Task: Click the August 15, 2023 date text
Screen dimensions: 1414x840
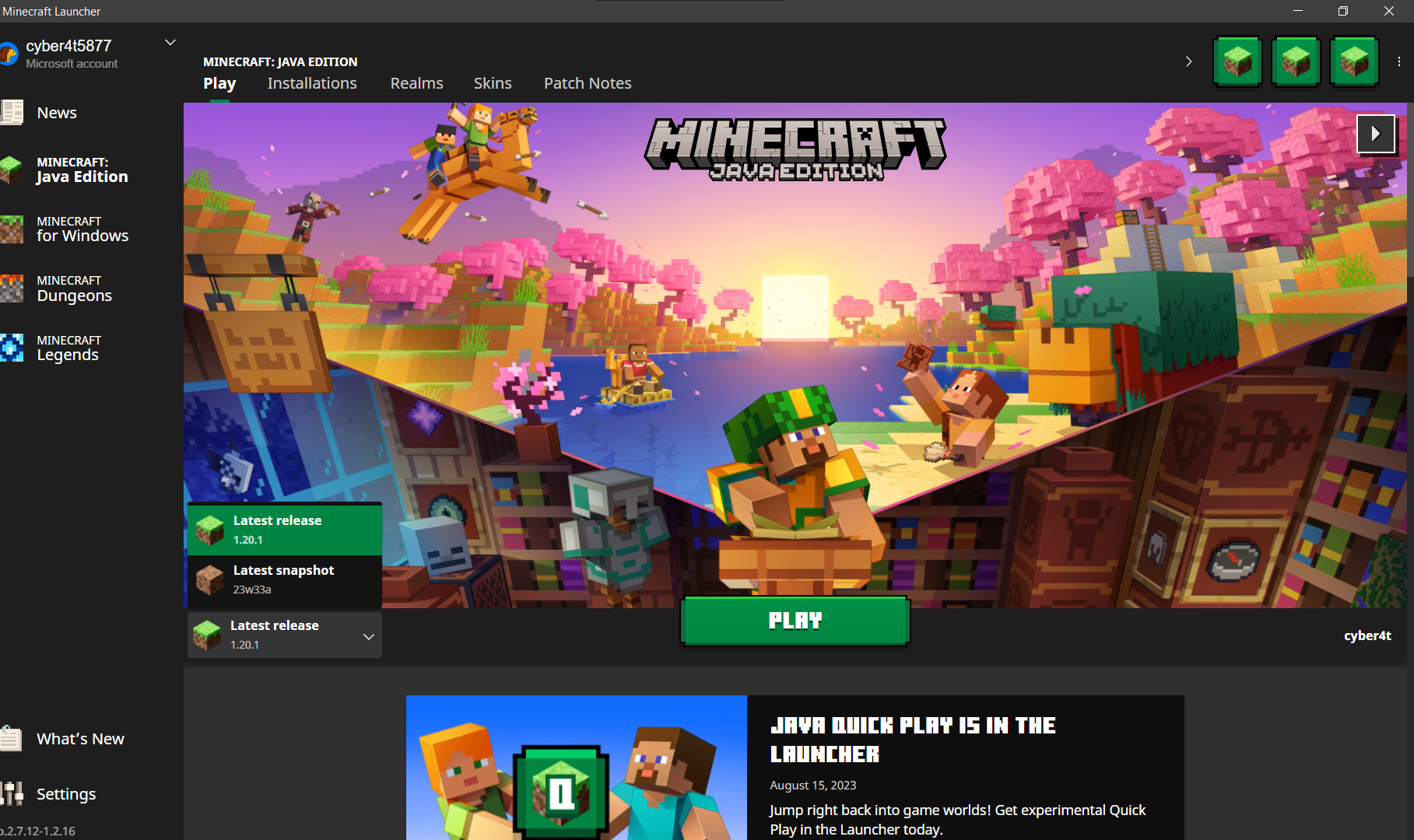Action: coord(813,786)
